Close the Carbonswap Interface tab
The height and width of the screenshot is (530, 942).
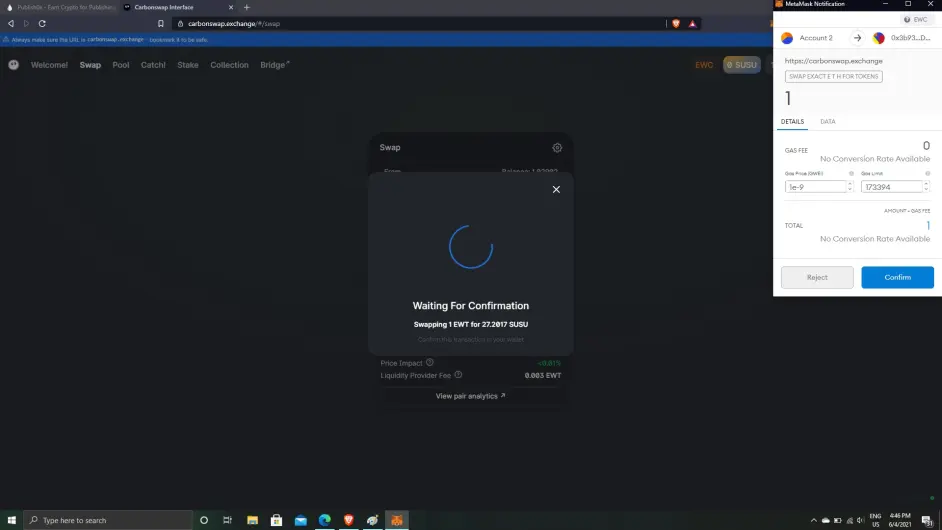(x=231, y=7)
